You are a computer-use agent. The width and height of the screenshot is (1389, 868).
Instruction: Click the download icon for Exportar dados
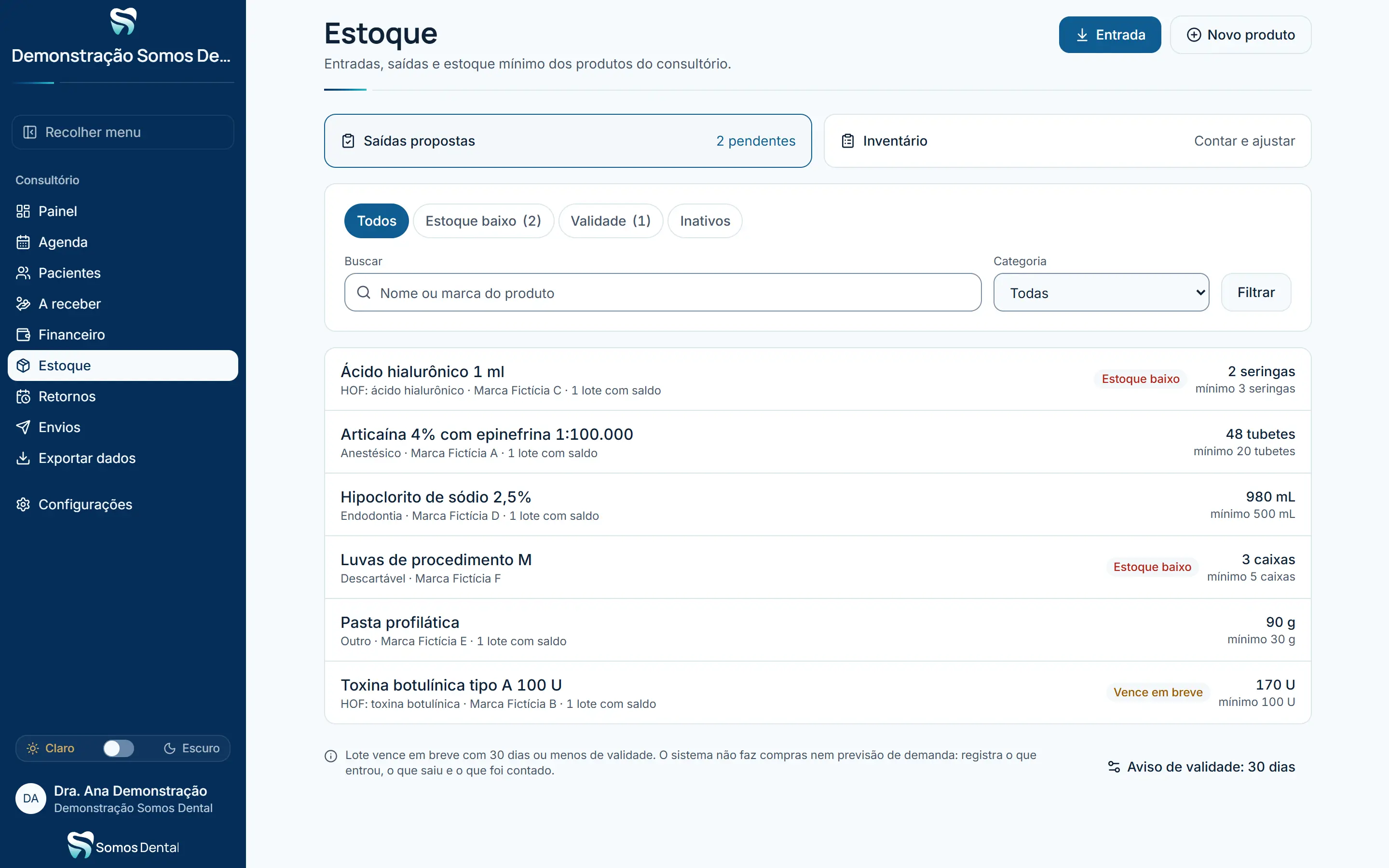click(x=23, y=458)
